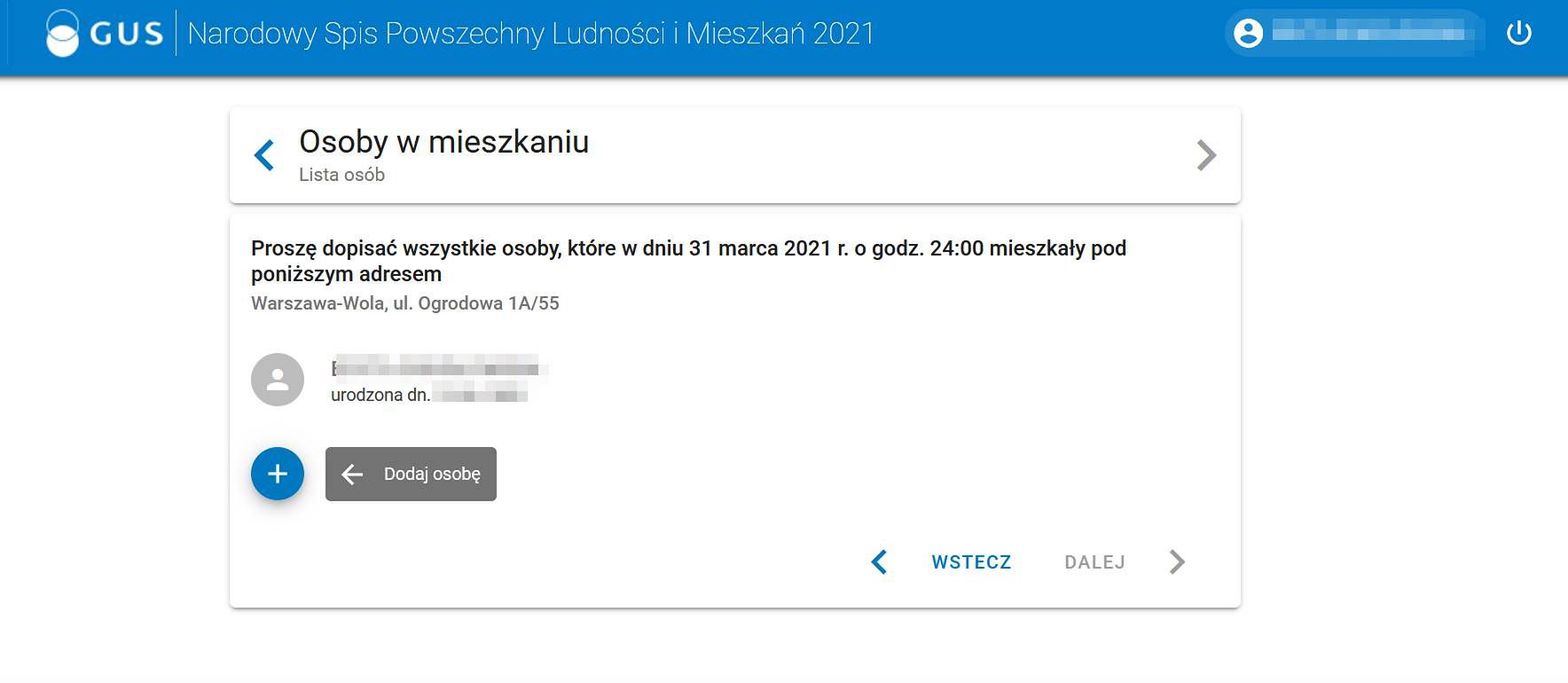This screenshot has width=1568, height=683.
Task: Select the blurred person name entry
Action: [x=439, y=367]
